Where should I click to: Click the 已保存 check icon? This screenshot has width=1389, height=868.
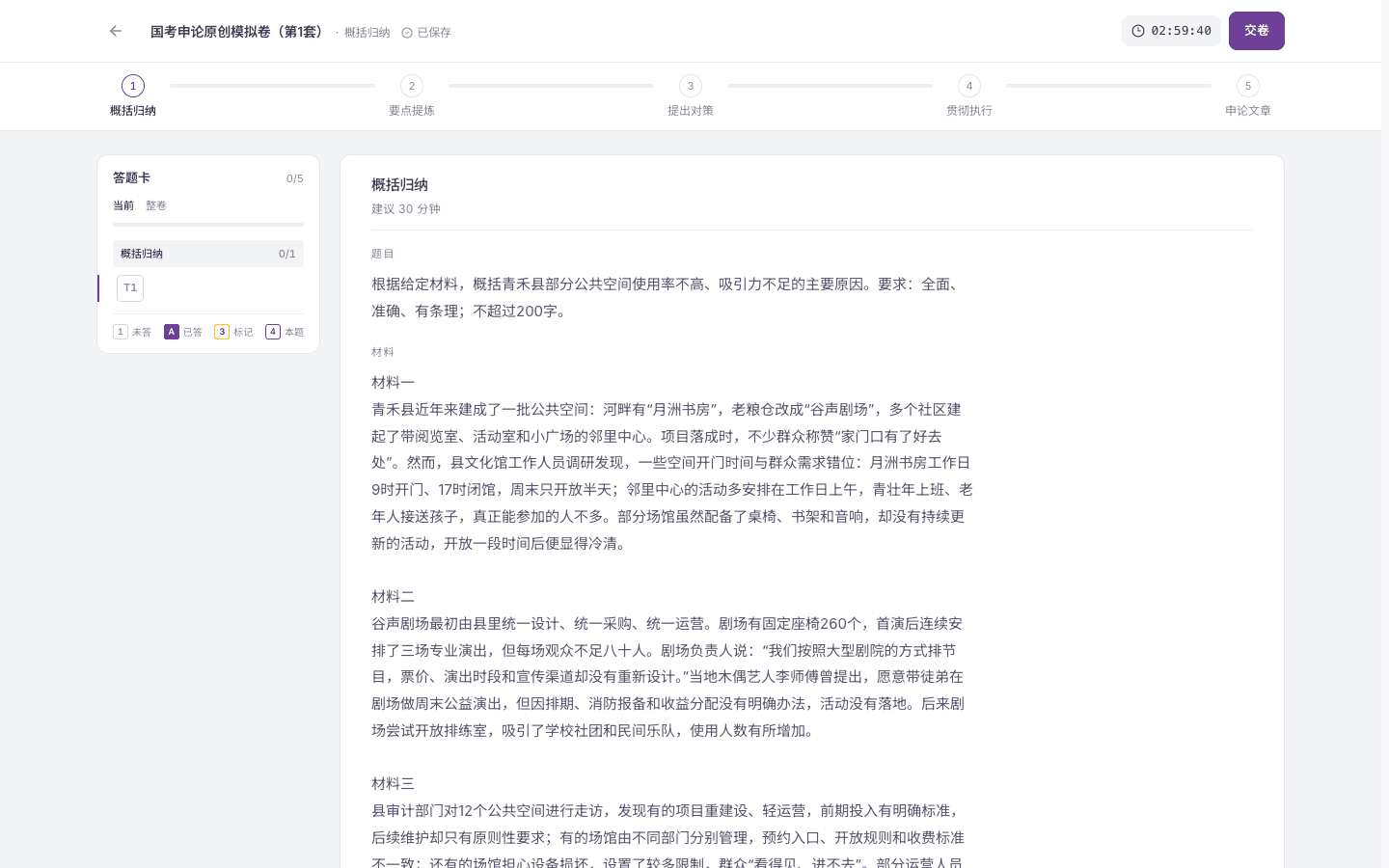tap(407, 33)
